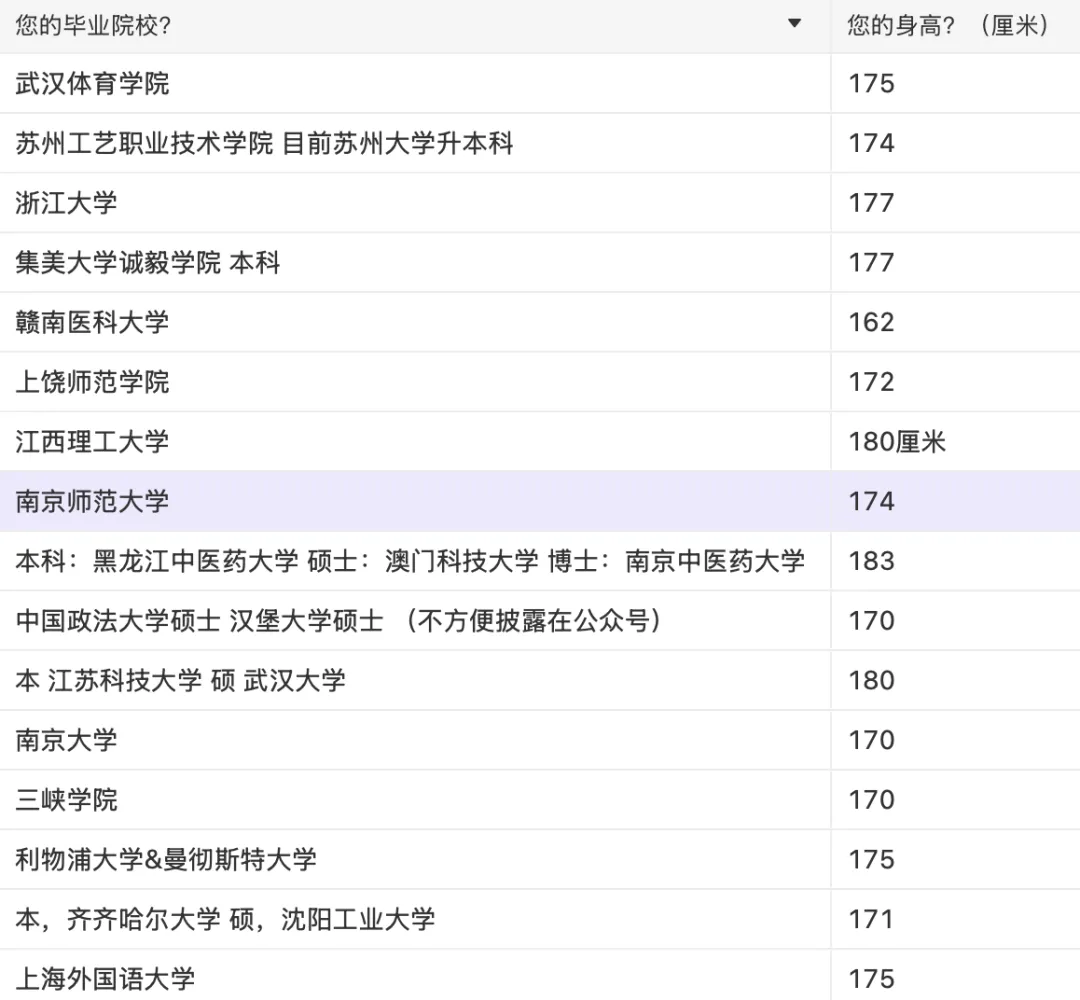
Task: Click the 180厘米 height cell
Action: click(x=955, y=441)
